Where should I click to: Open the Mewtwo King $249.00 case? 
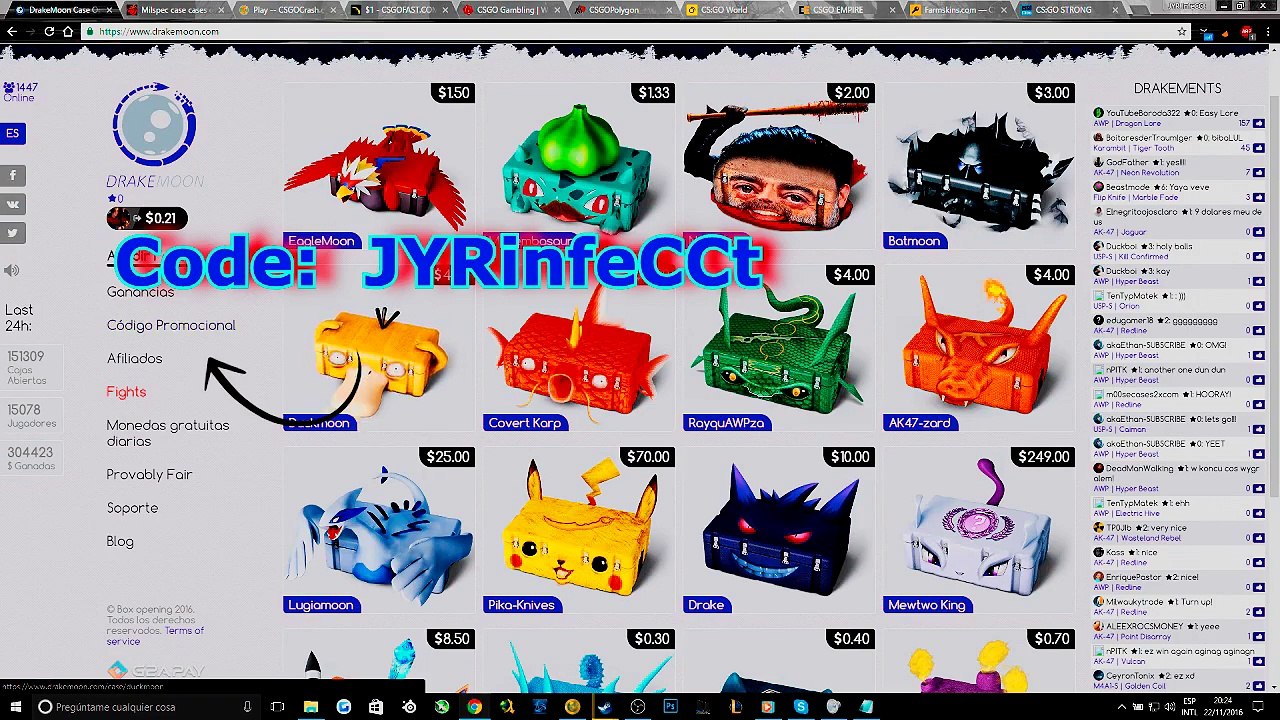(x=978, y=530)
